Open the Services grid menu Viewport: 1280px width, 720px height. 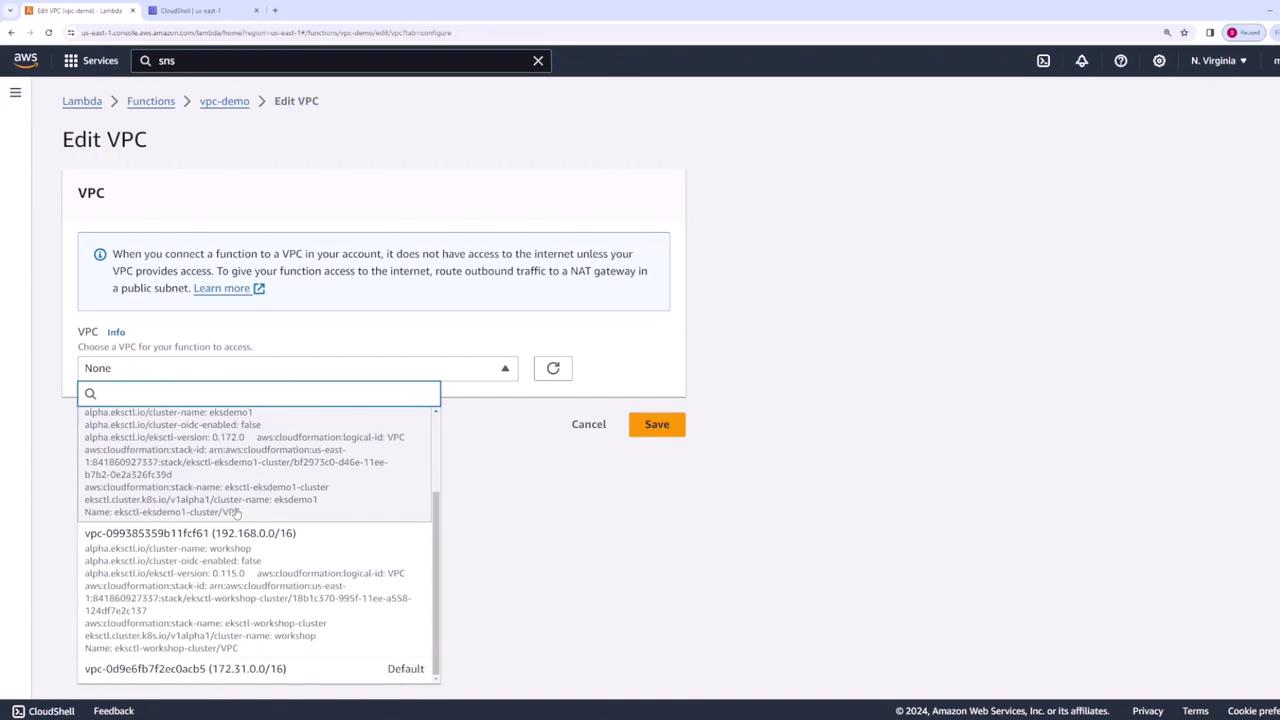91,61
